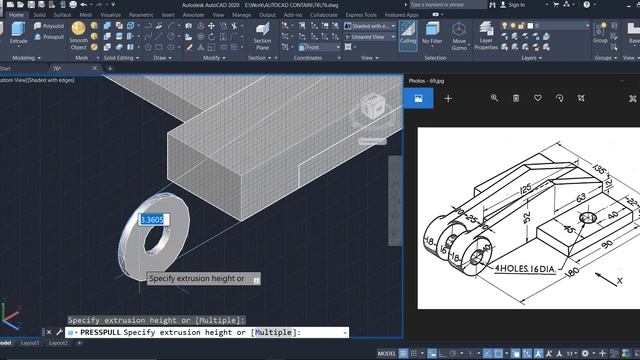The height and width of the screenshot is (360, 640).
Task: Switch to the Solid ribbon tab
Action: 40,15
